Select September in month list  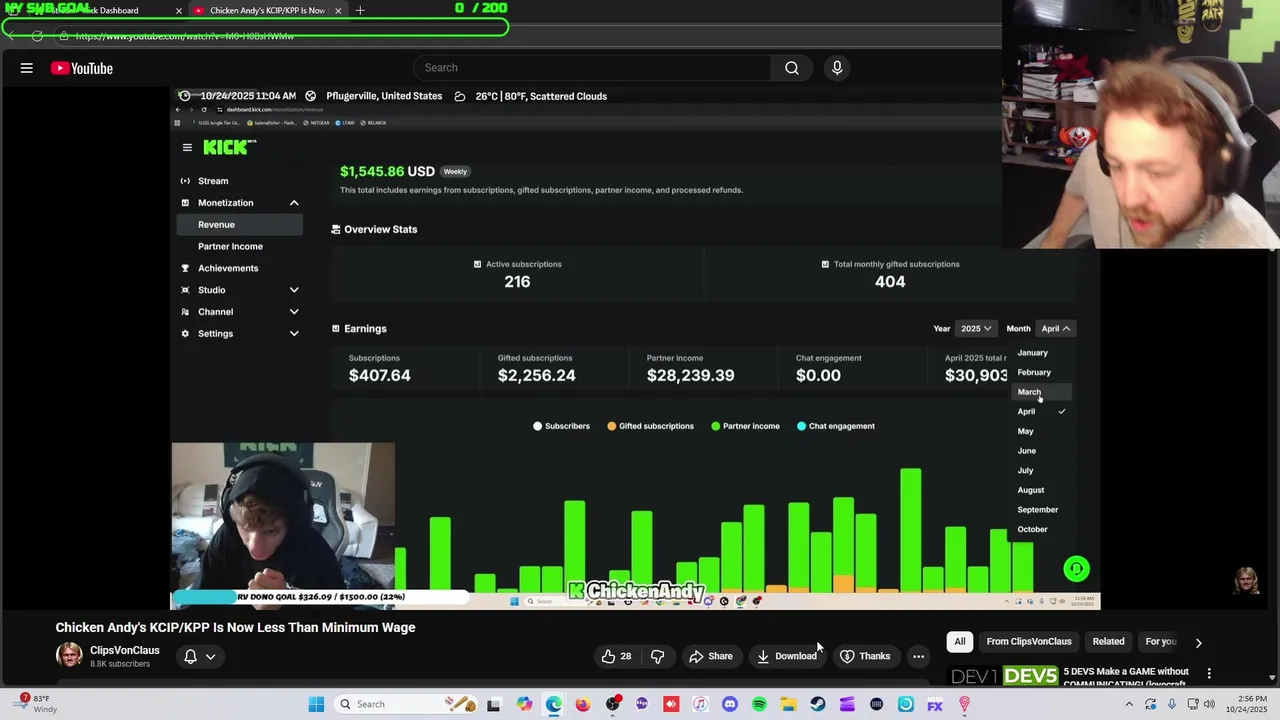1037,510
